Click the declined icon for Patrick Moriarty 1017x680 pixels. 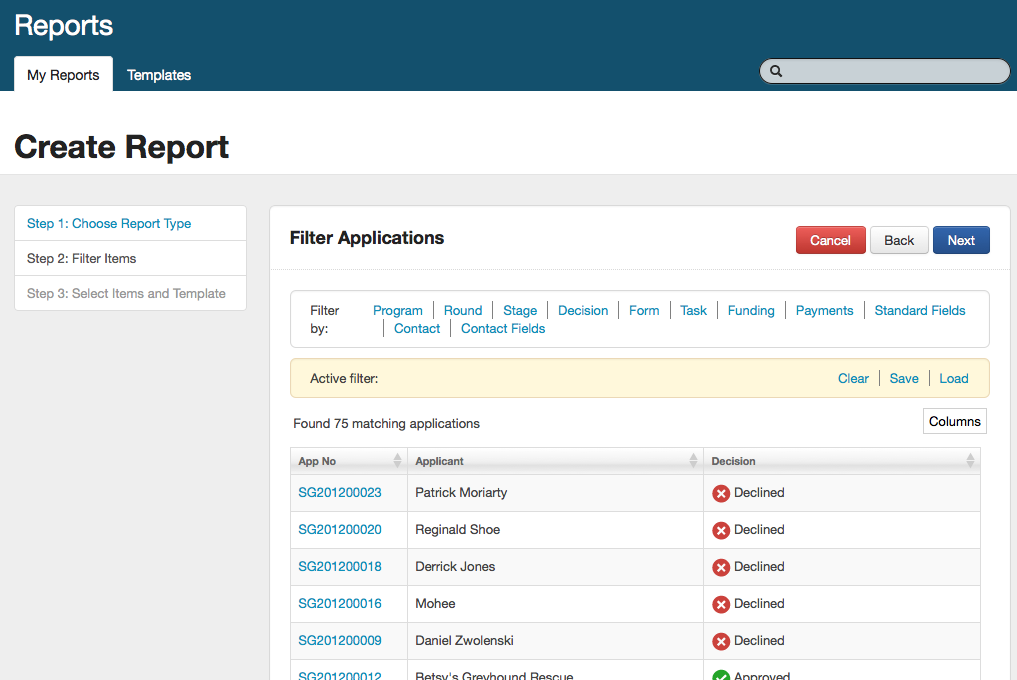pyautogui.click(x=720, y=493)
